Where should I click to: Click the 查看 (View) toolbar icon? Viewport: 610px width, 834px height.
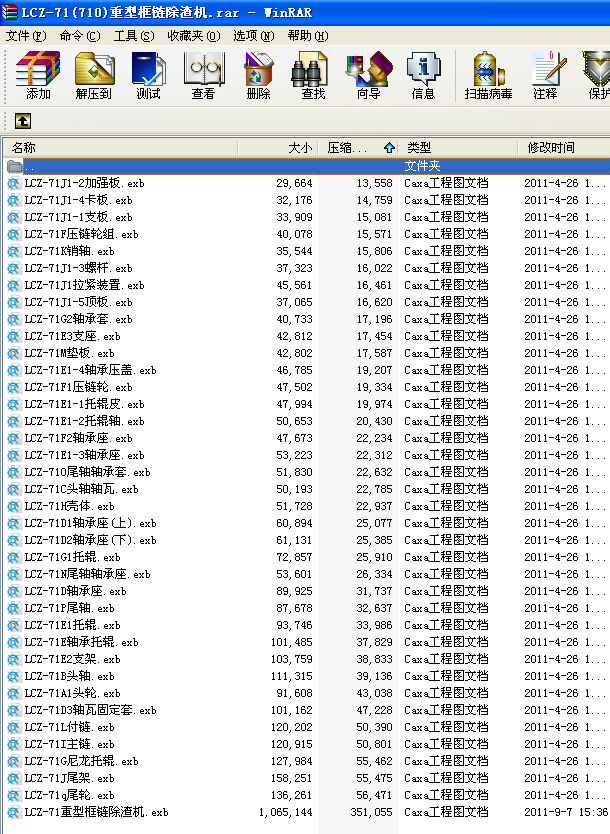click(x=203, y=75)
